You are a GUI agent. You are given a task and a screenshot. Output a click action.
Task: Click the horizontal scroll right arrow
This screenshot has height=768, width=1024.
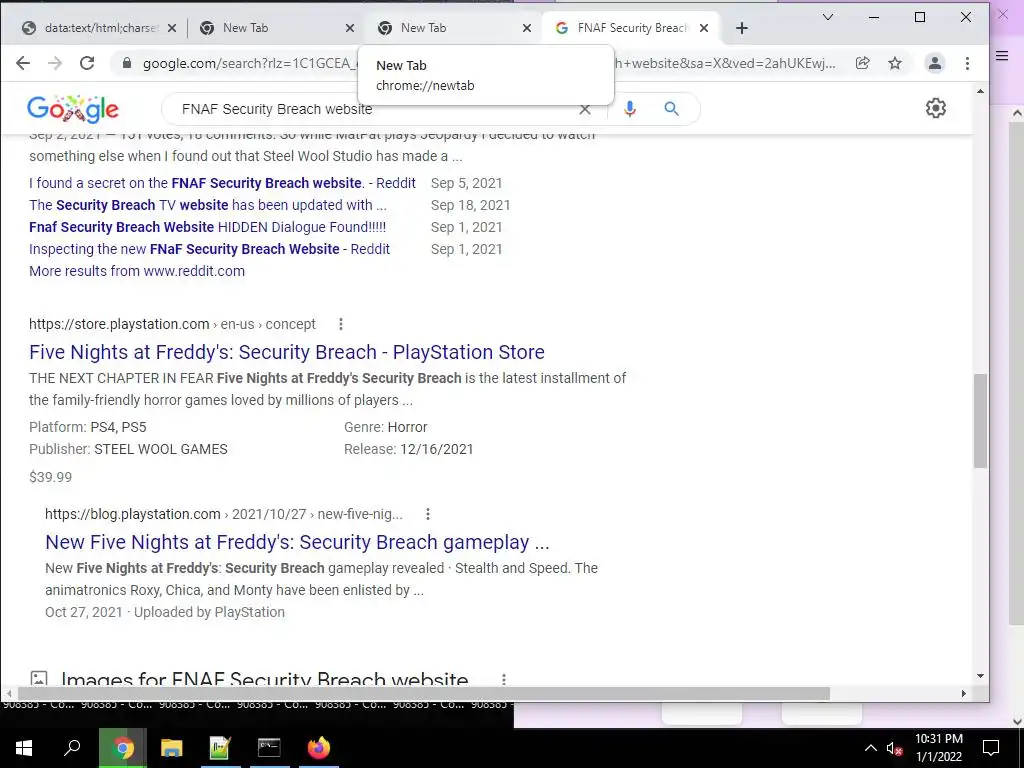tap(963, 694)
